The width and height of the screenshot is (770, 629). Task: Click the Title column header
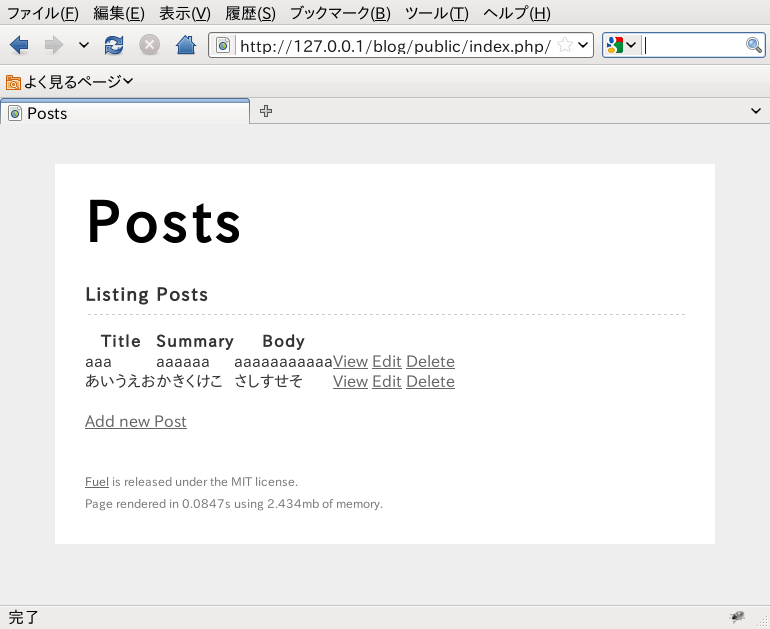(121, 341)
